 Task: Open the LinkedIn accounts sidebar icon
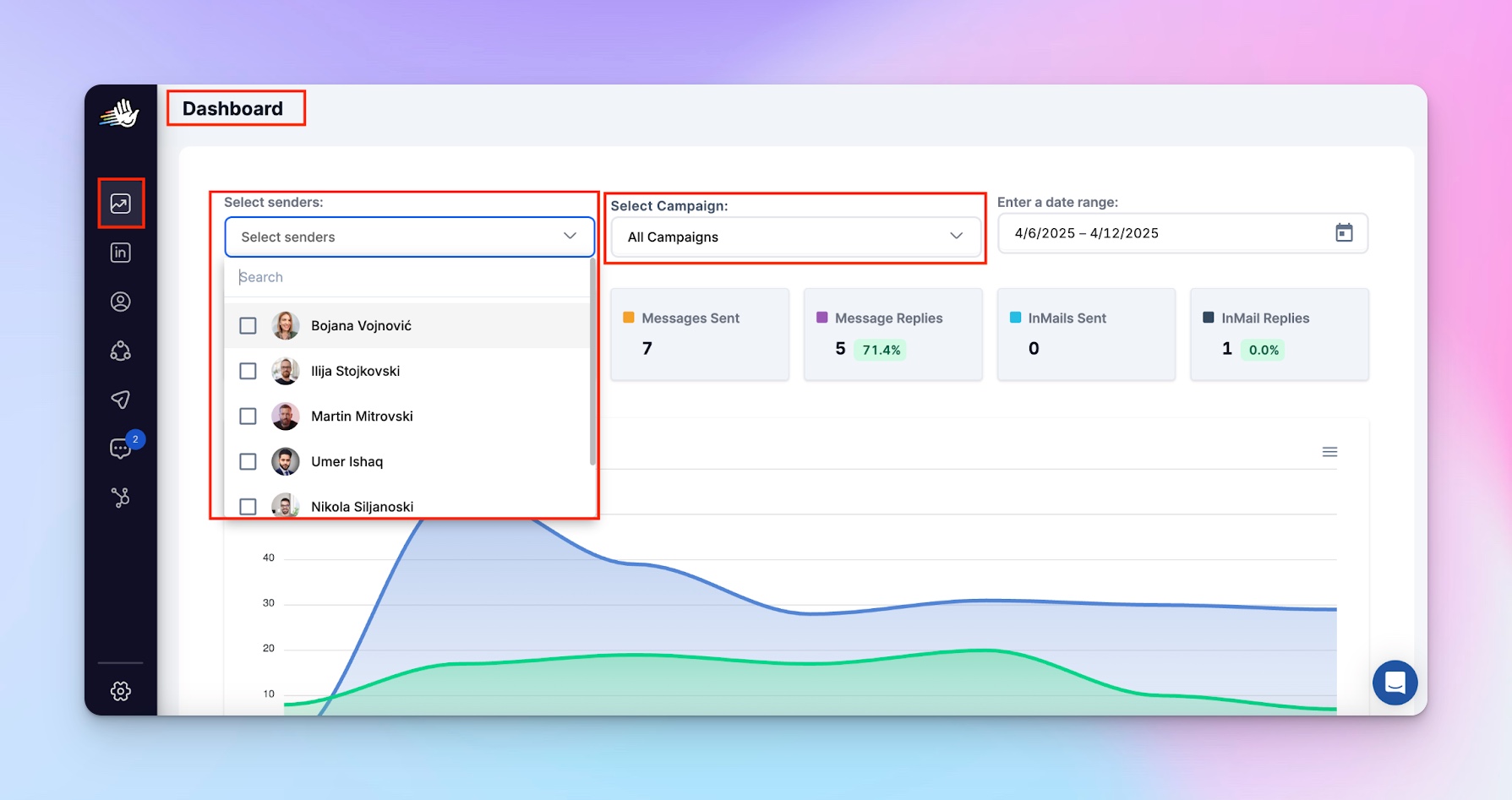click(x=121, y=253)
